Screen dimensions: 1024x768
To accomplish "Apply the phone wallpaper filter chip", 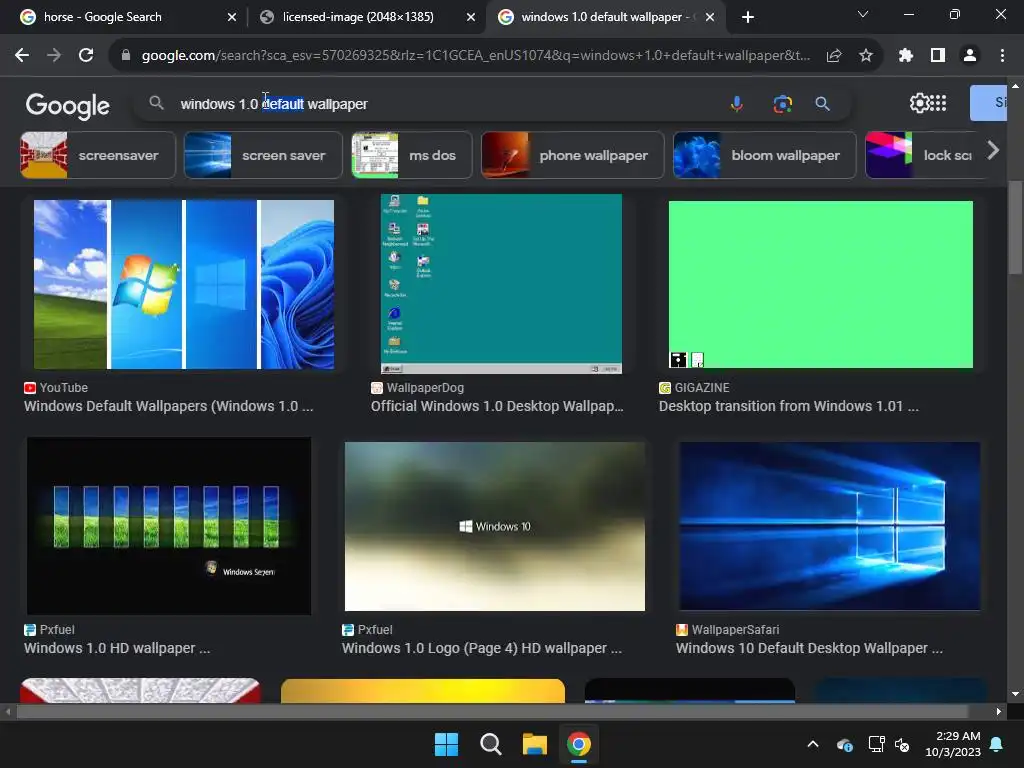I will click(x=573, y=155).
